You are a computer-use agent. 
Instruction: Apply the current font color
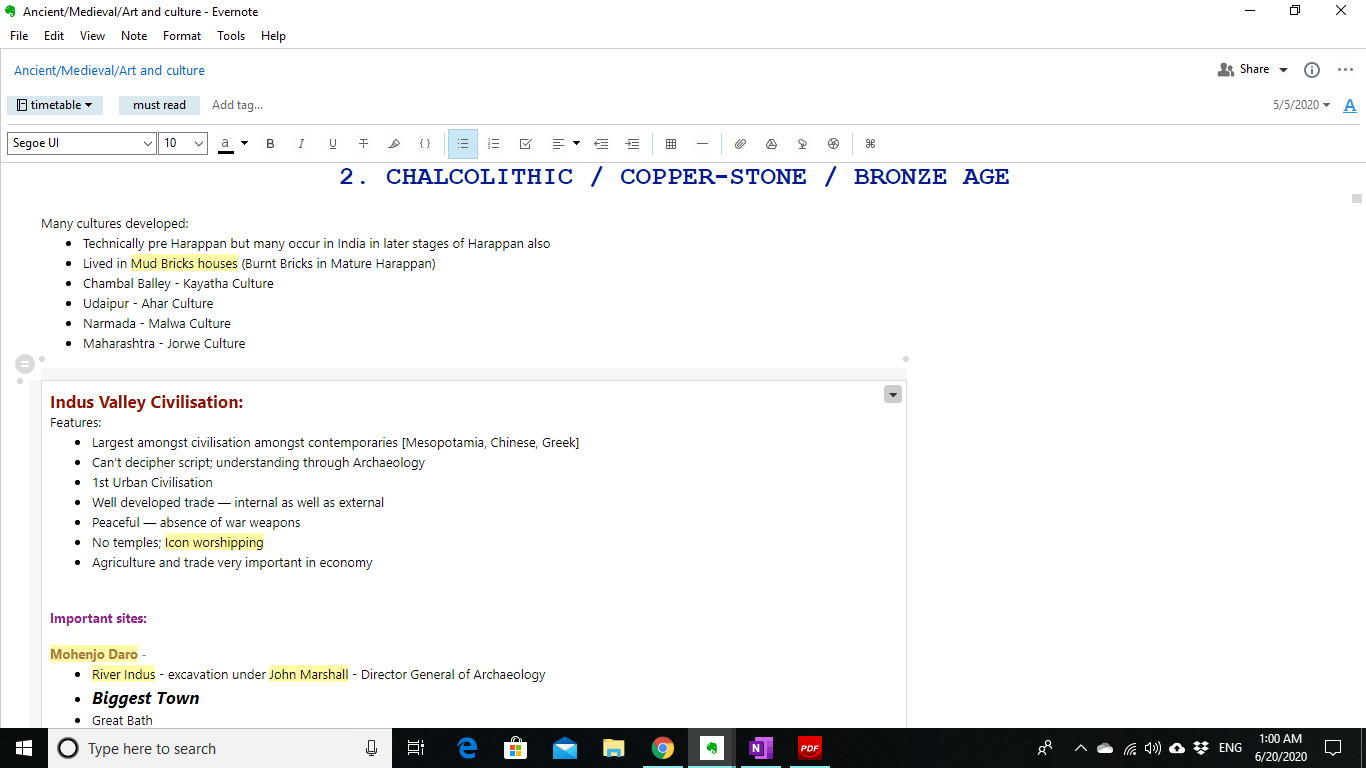tap(226, 144)
